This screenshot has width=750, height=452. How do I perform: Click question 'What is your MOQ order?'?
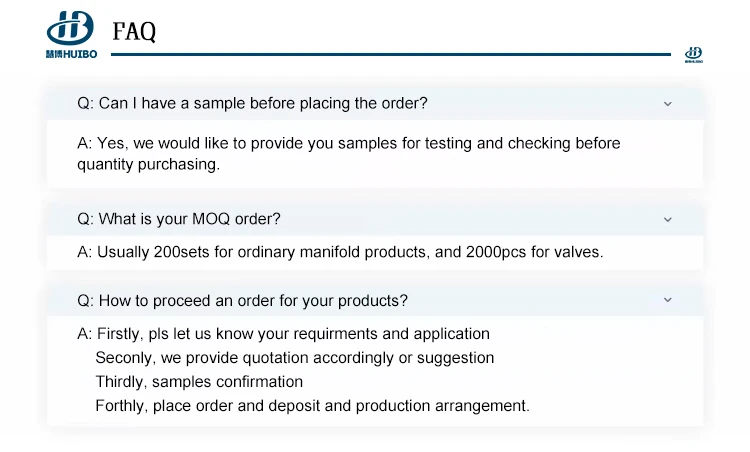coord(179,219)
